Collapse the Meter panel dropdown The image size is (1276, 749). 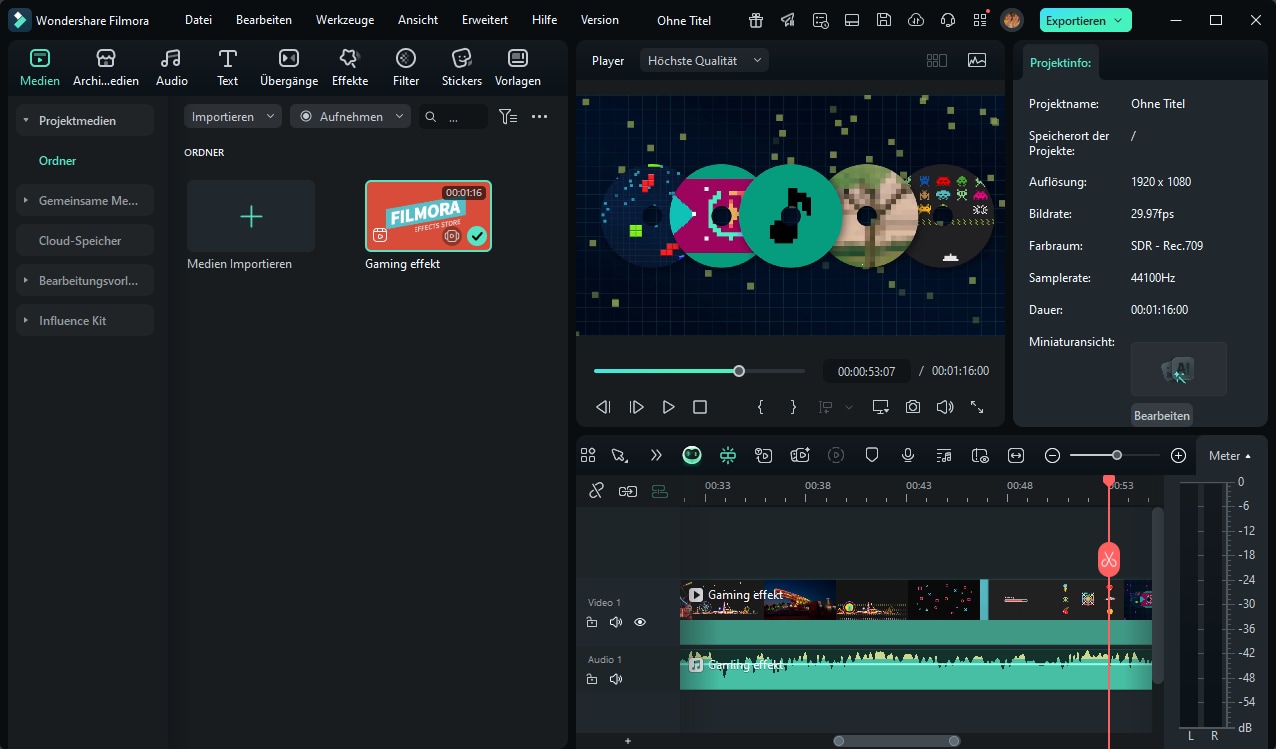click(1230, 455)
